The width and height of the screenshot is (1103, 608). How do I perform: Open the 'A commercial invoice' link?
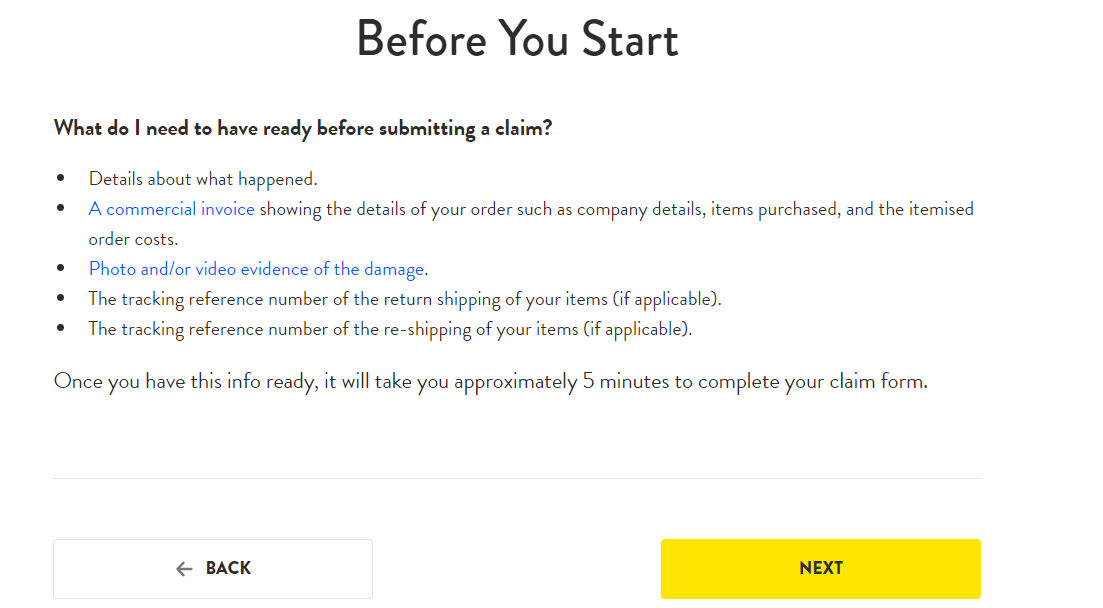(172, 209)
